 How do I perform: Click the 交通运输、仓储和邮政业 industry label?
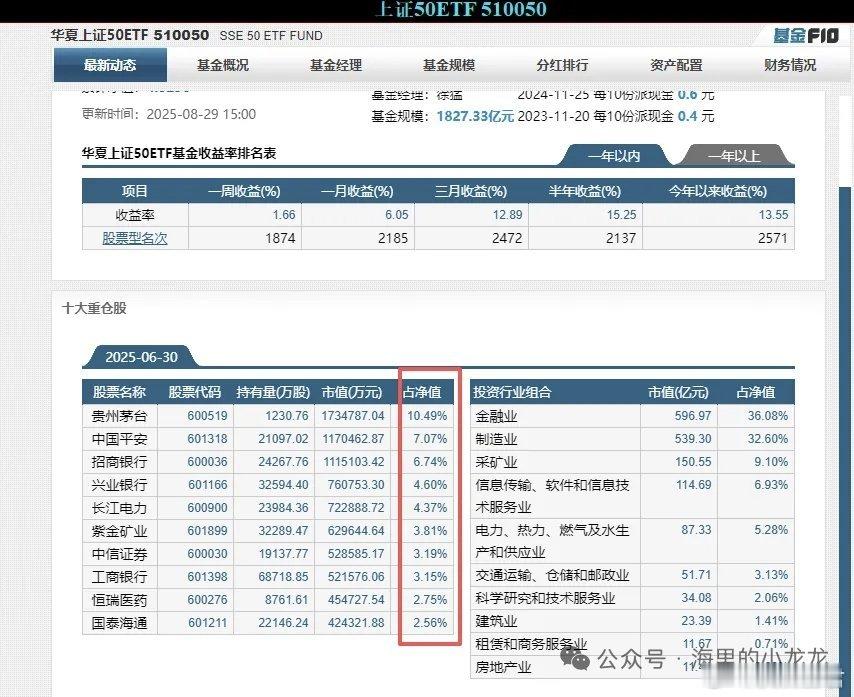[552, 575]
